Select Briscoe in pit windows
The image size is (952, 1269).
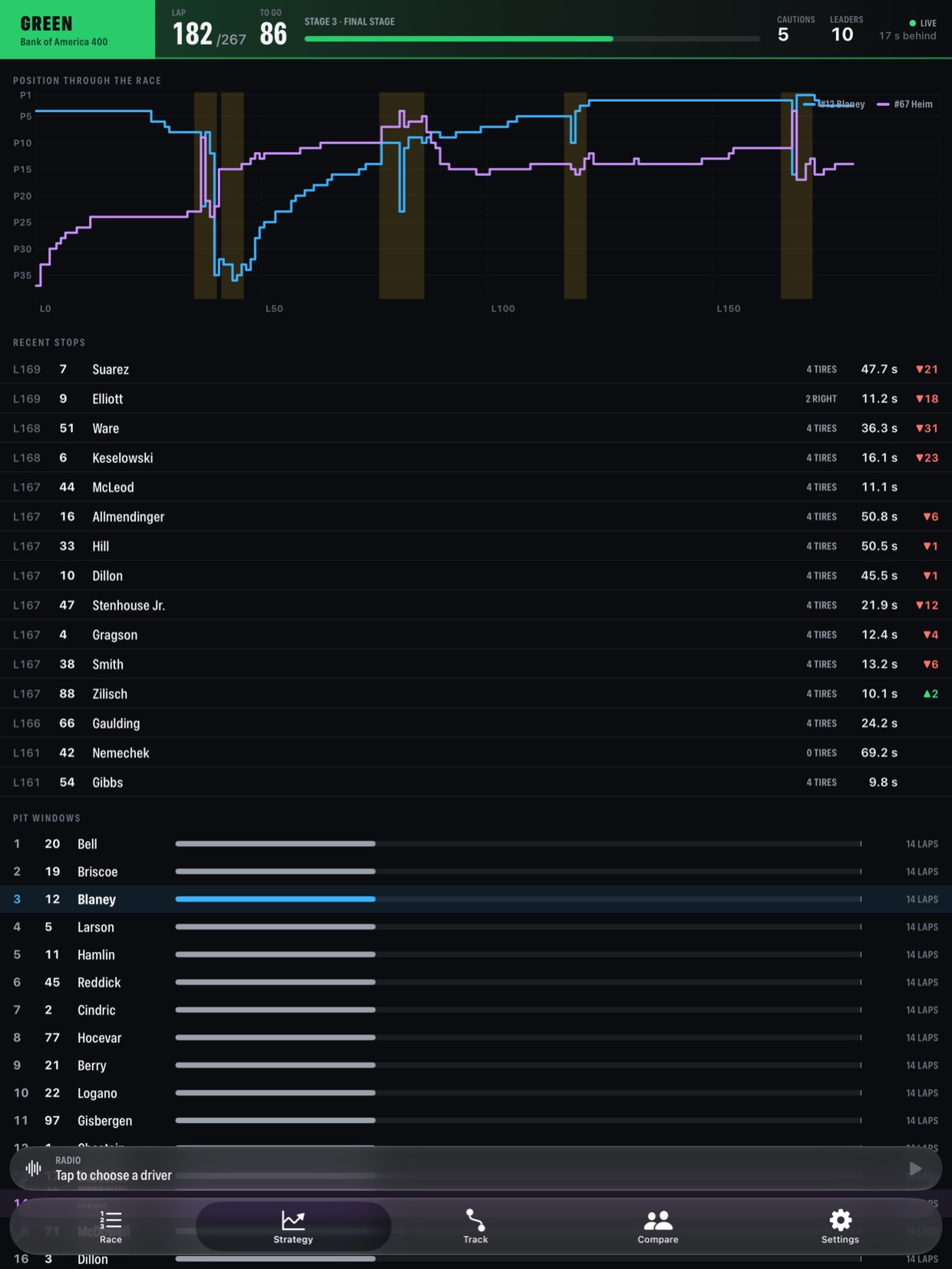click(x=476, y=871)
